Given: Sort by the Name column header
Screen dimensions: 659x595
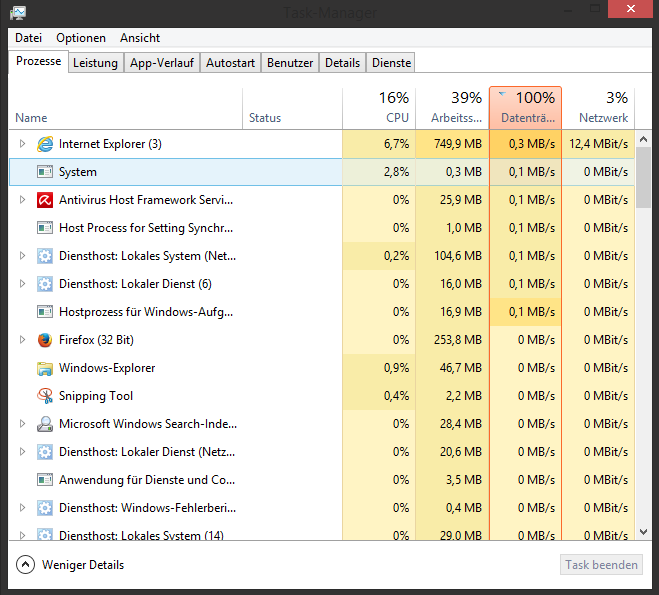Looking at the screenshot, I should click(125, 108).
